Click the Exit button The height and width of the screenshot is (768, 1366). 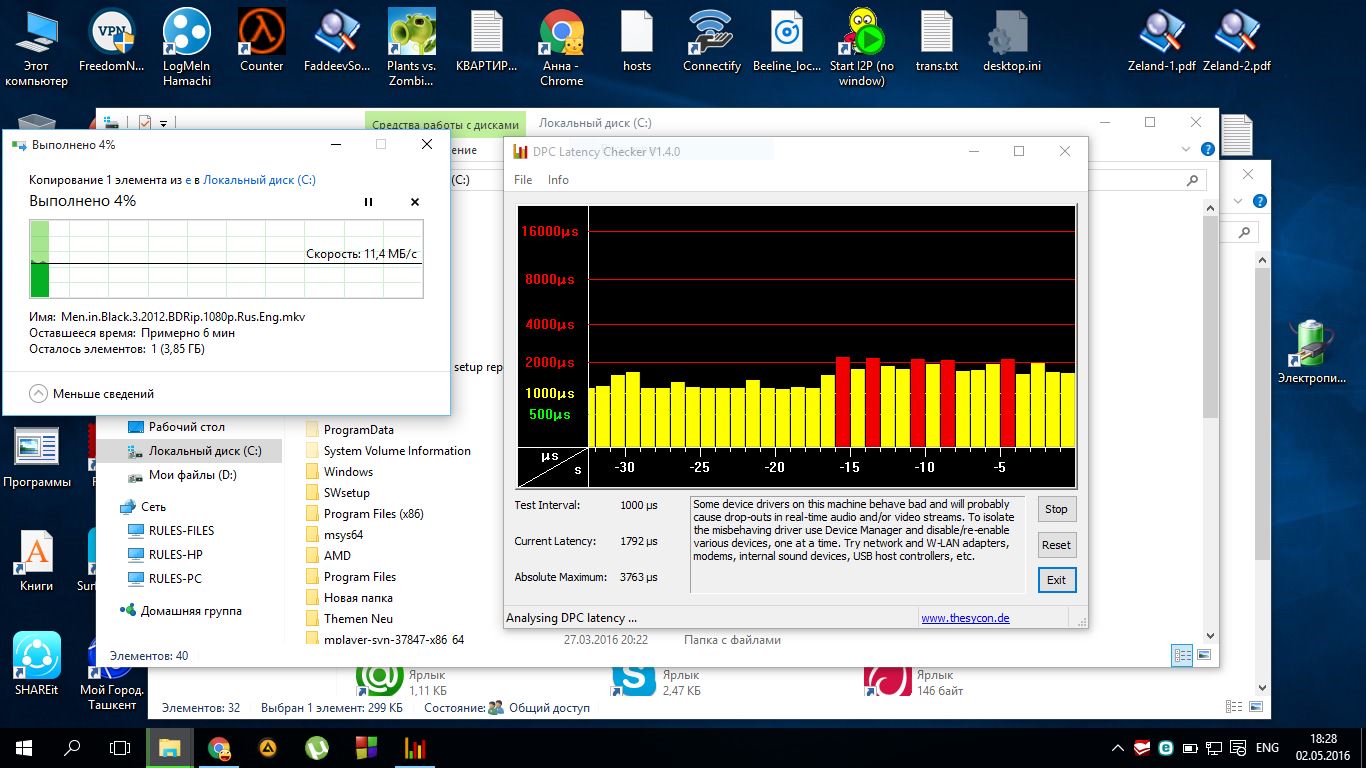[x=1056, y=580]
